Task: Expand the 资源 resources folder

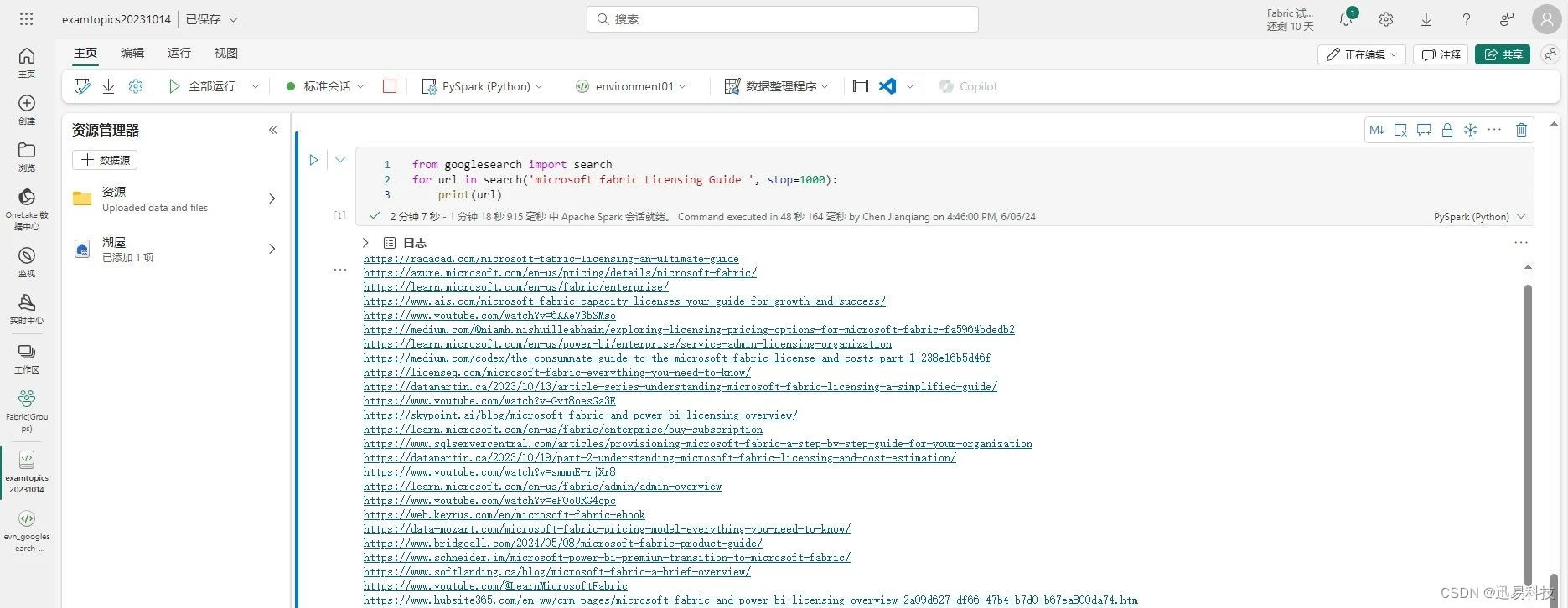Action: click(272, 198)
